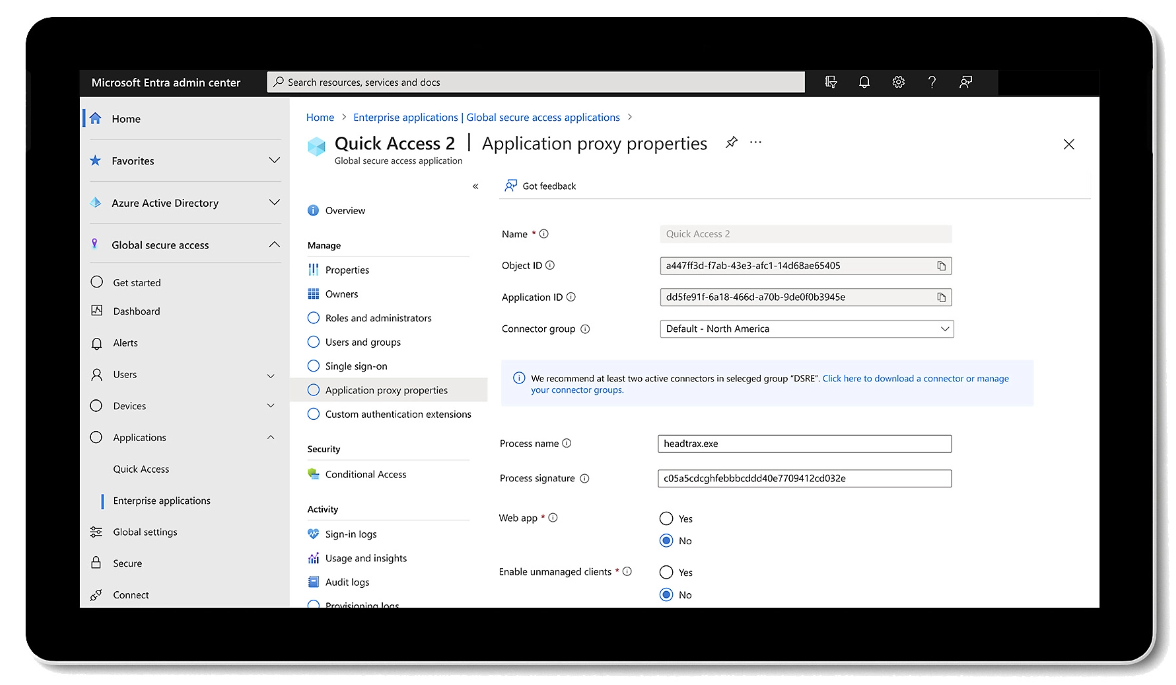
Task: Open notifications bell in top bar
Action: pos(864,83)
